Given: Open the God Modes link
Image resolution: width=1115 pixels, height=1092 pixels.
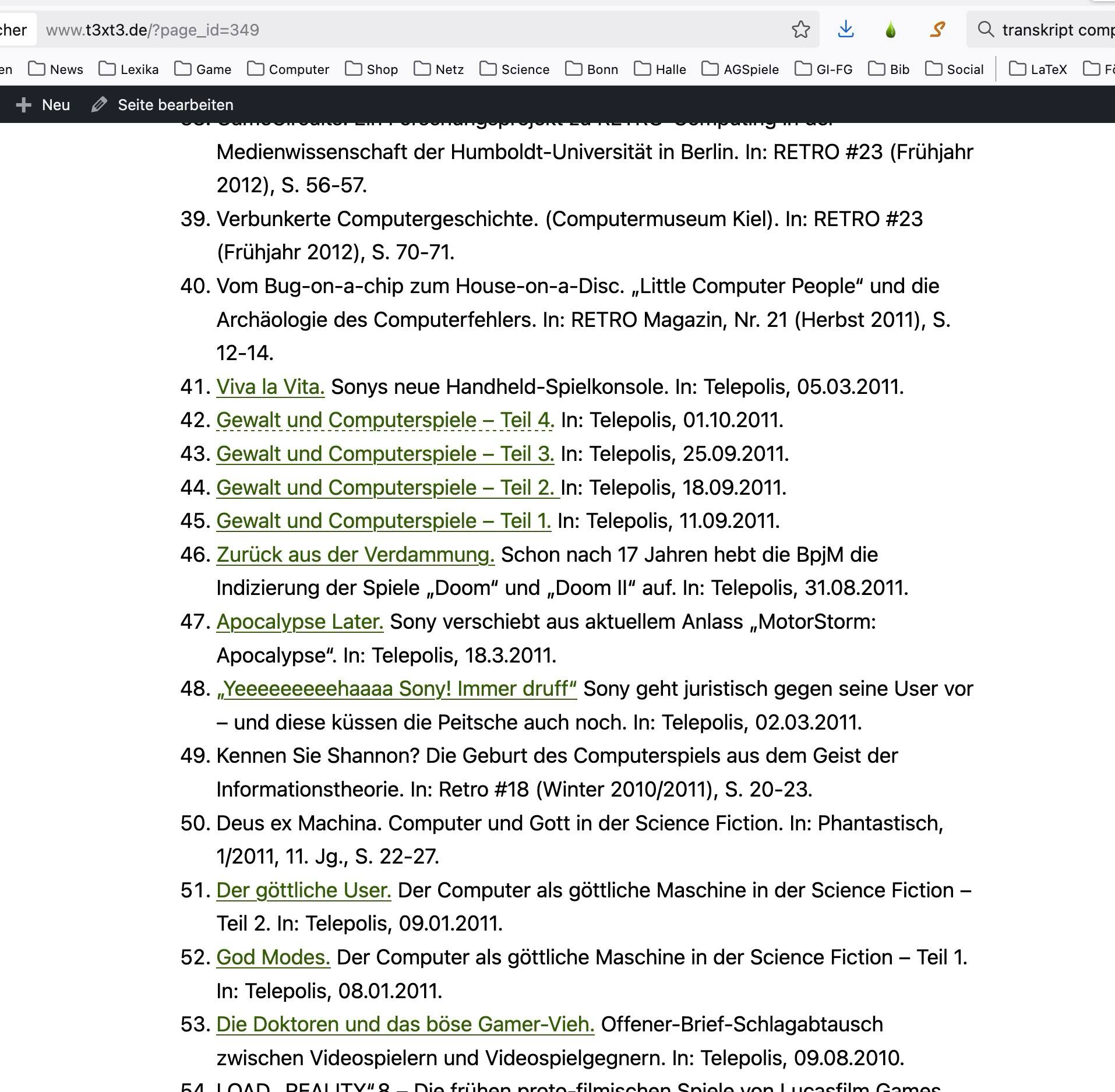Looking at the screenshot, I should [273, 957].
